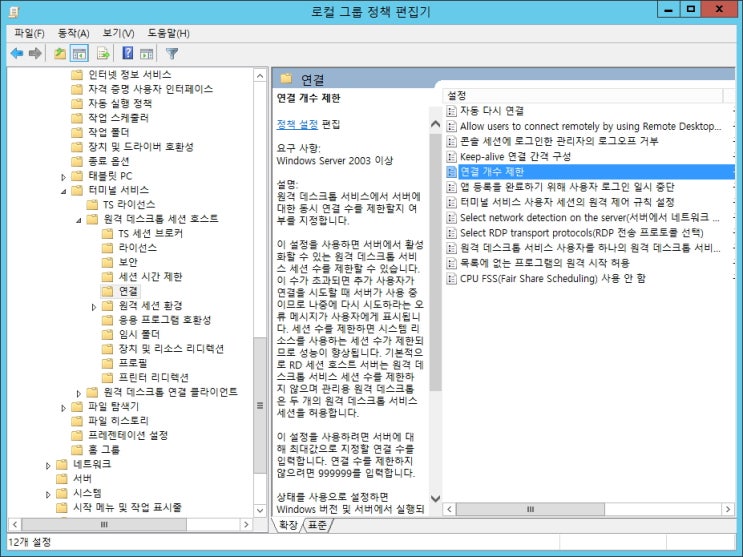Click the description pane scroll down arrow

[435, 498]
